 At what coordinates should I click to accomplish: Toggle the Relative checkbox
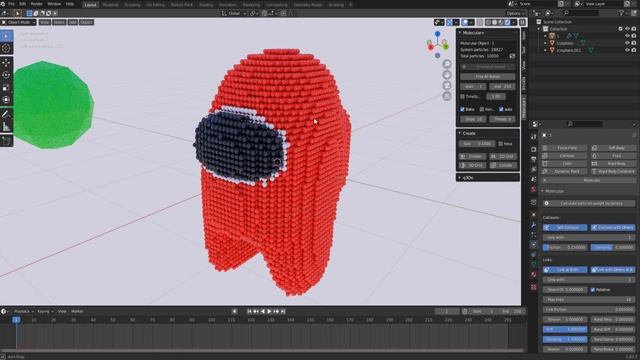593,290
